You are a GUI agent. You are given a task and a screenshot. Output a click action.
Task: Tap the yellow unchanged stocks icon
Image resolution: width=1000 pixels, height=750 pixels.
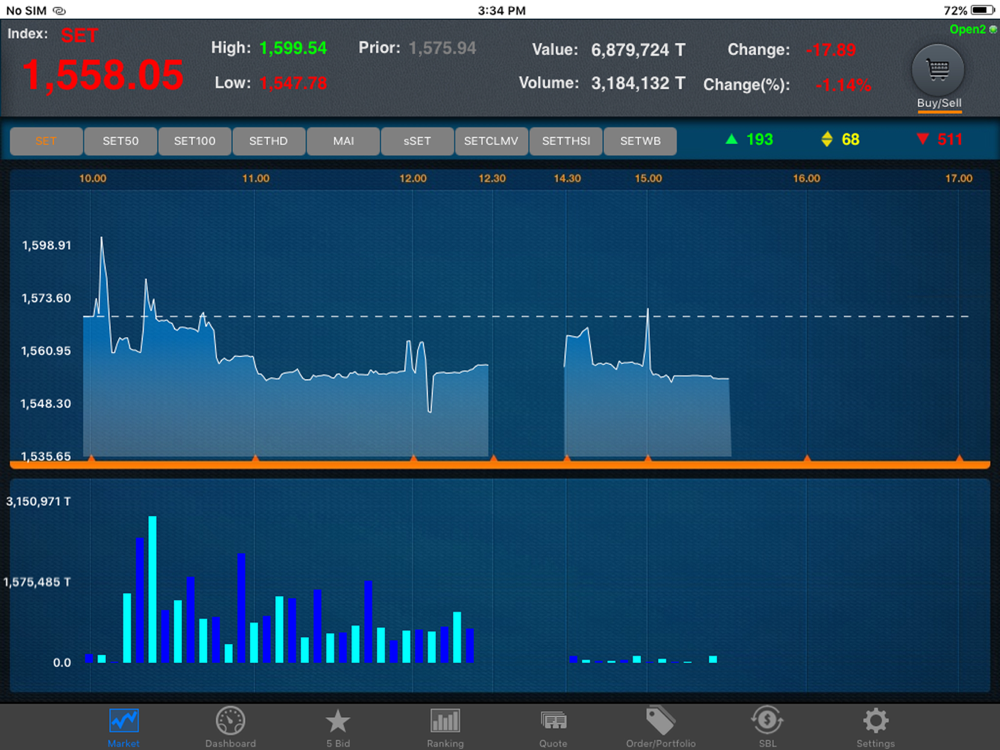pyautogui.click(x=827, y=139)
